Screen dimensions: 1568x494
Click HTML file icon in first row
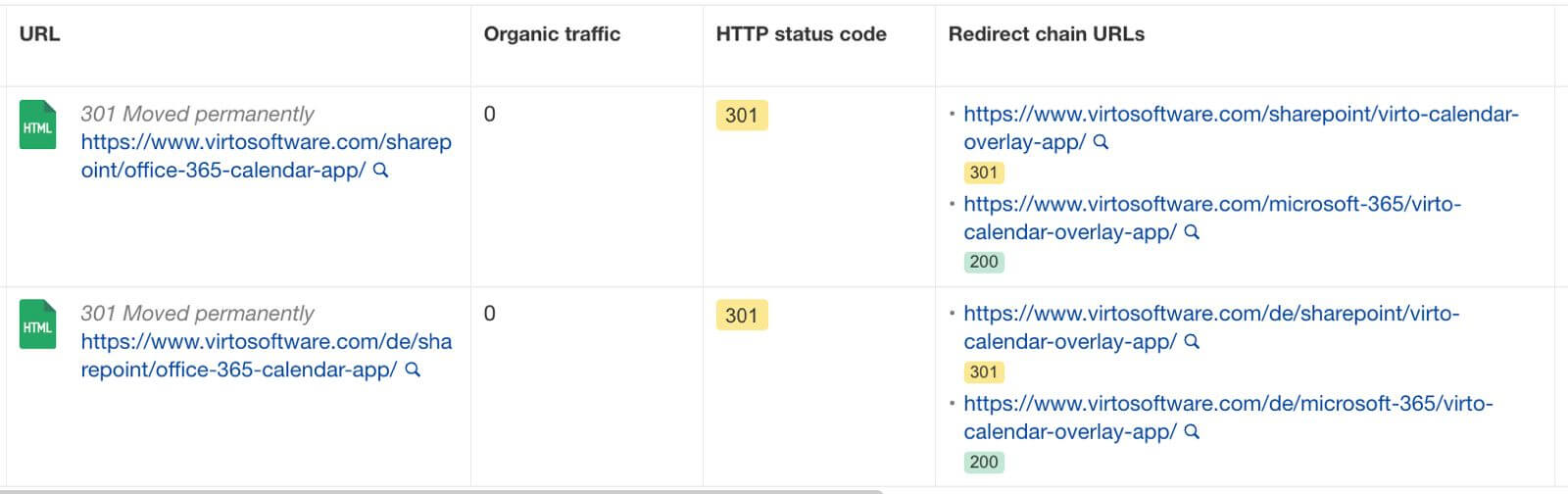coord(38,125)
